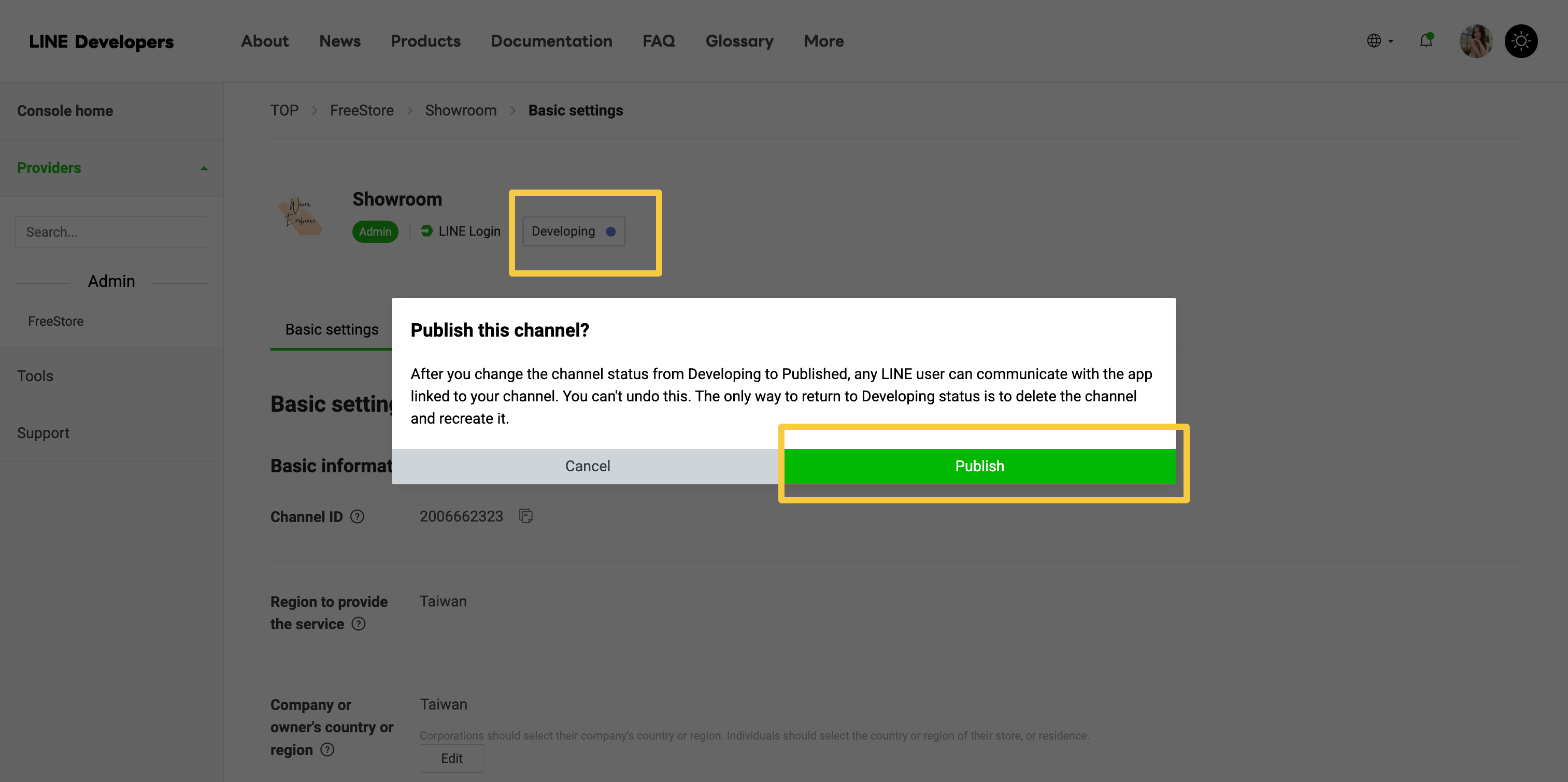The width and height of the screenshot is (1568, 782).
Task: Go to Console home in sidebar
Action: coord(65,111)
